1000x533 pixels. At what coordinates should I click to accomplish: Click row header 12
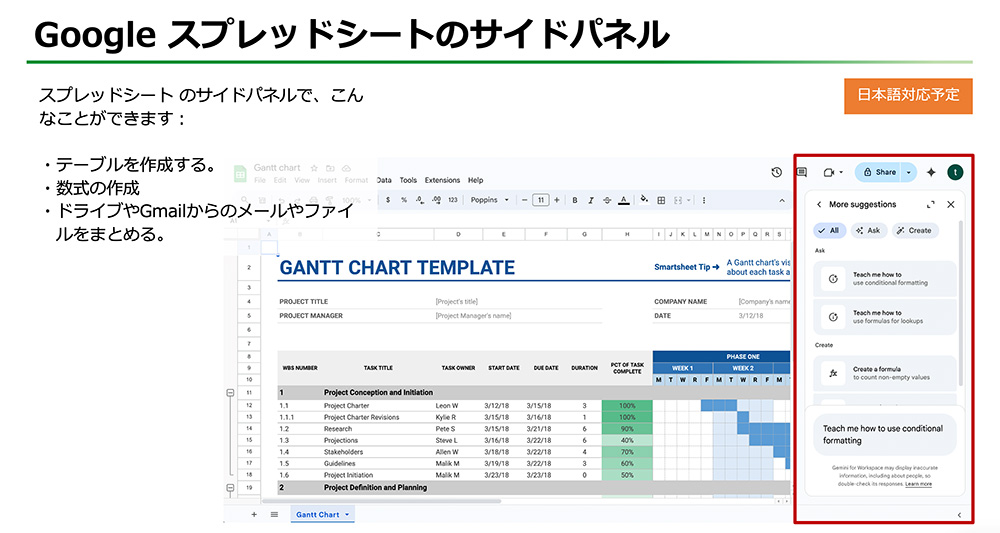pos(249,405)
